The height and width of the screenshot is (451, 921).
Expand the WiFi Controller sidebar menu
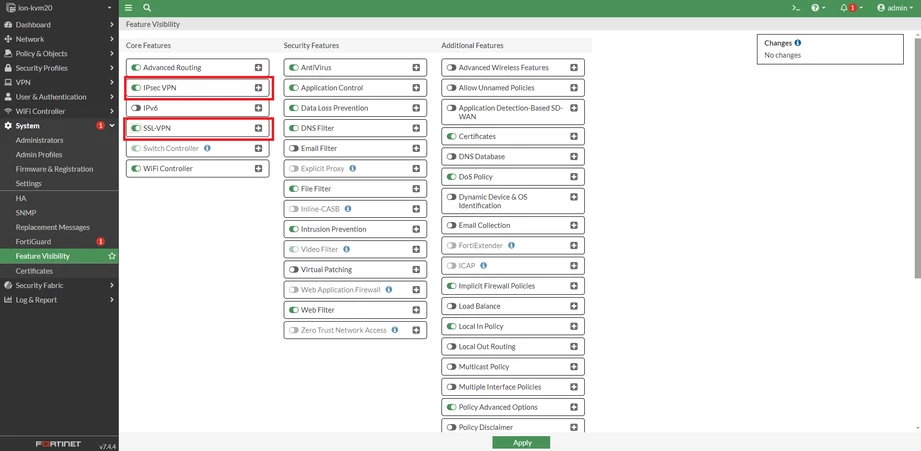(59, 111)
